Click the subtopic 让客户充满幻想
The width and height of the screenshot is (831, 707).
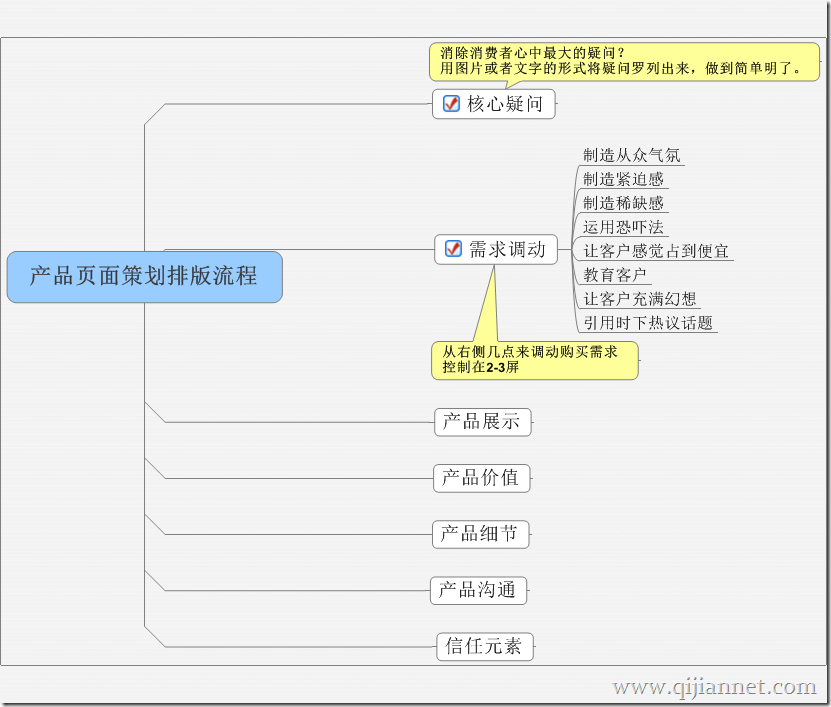640,299
